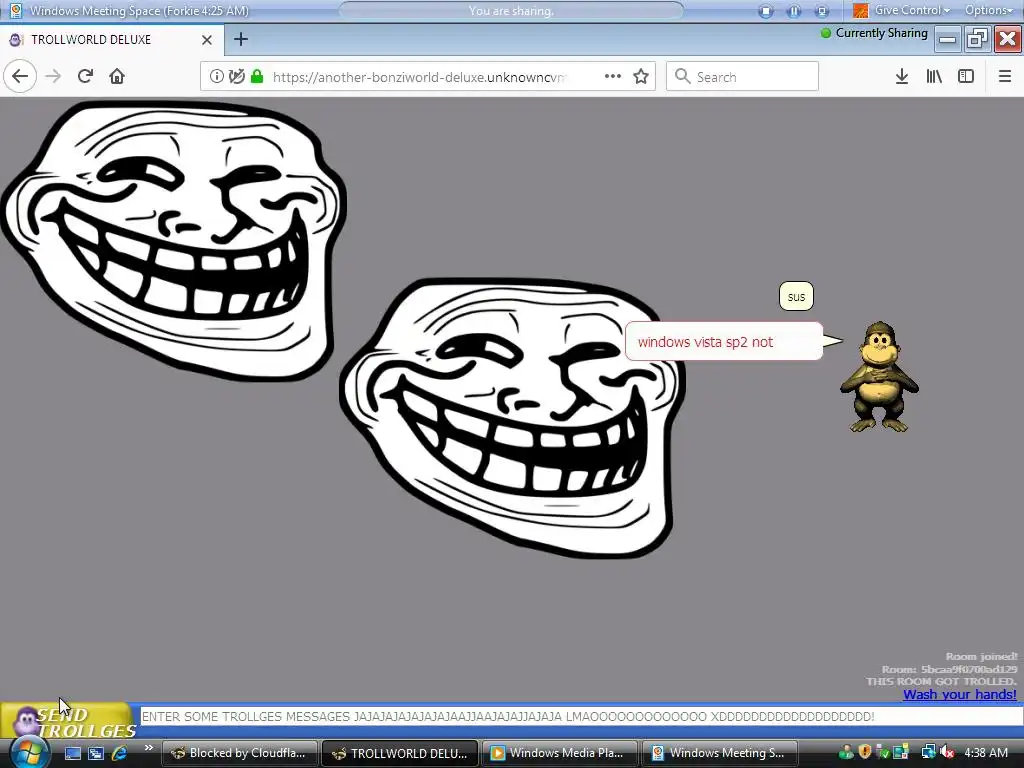The image size is (1024, 768).
Task: Follow the Wash your hands! link
Action: [x=959, y=694]
